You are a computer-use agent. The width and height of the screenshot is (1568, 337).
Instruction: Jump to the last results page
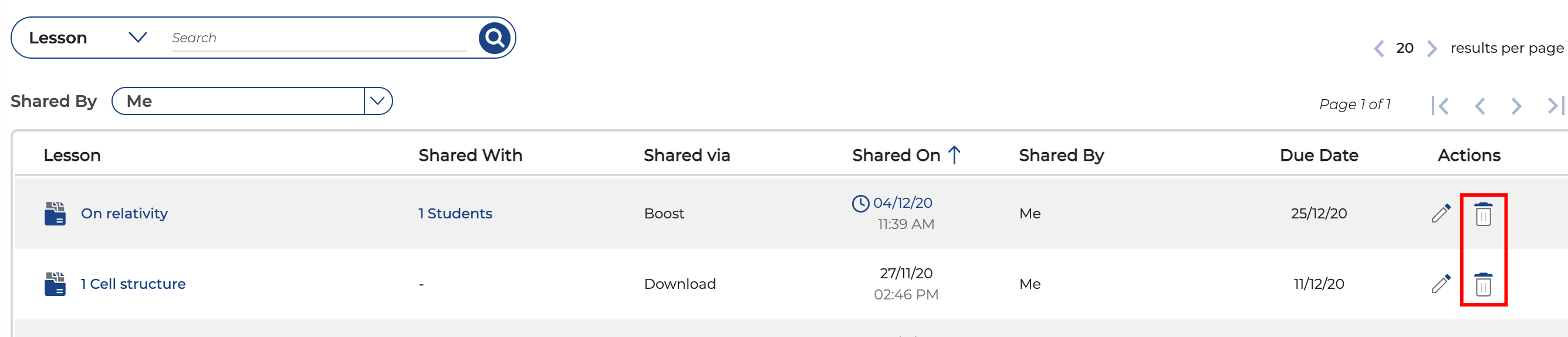coord(1555,106)
